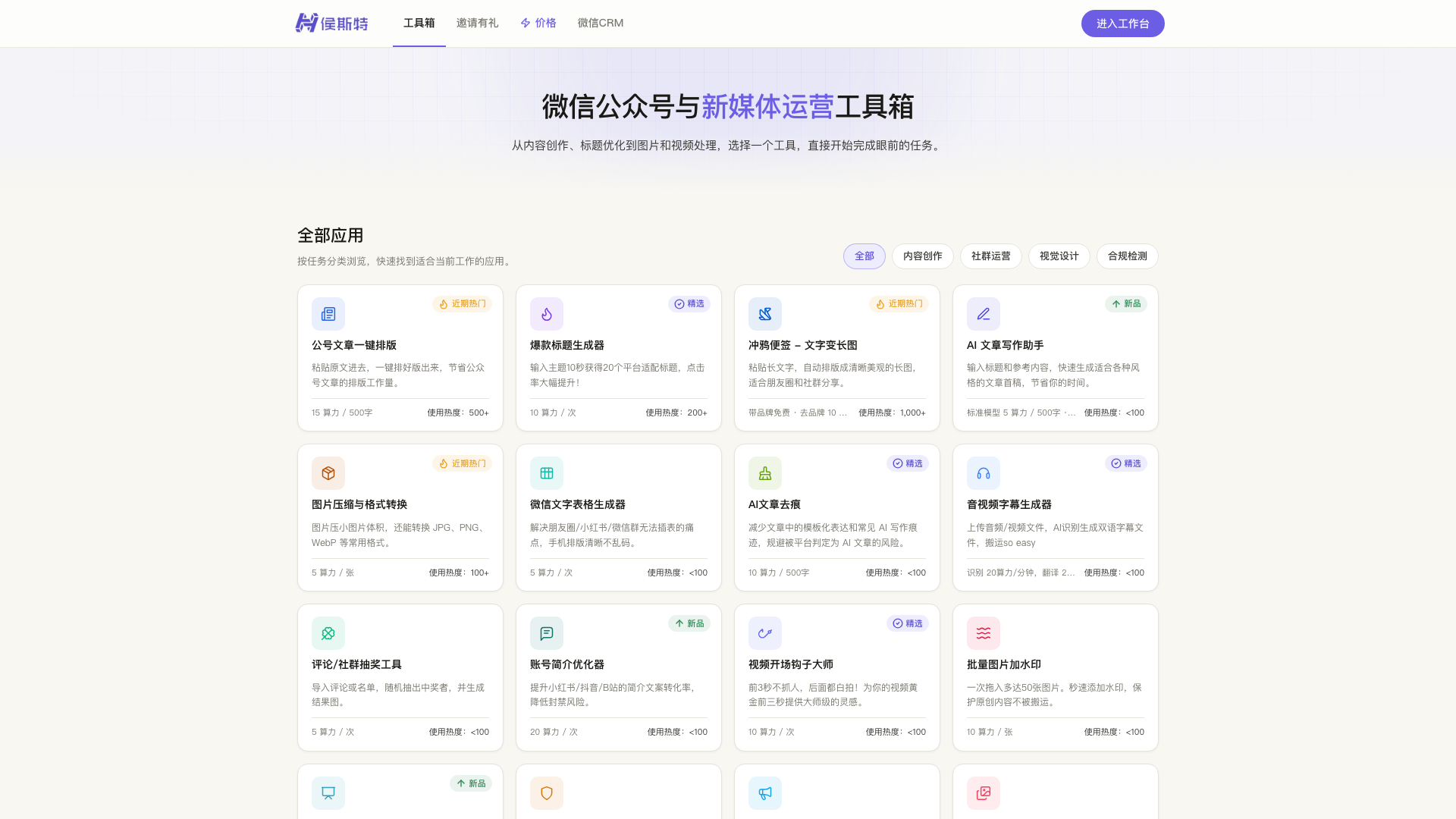Open the 公号文章一键排版 title link
Image resolution: width=1456 pixels, height=819 pixels.
(354, 345)
